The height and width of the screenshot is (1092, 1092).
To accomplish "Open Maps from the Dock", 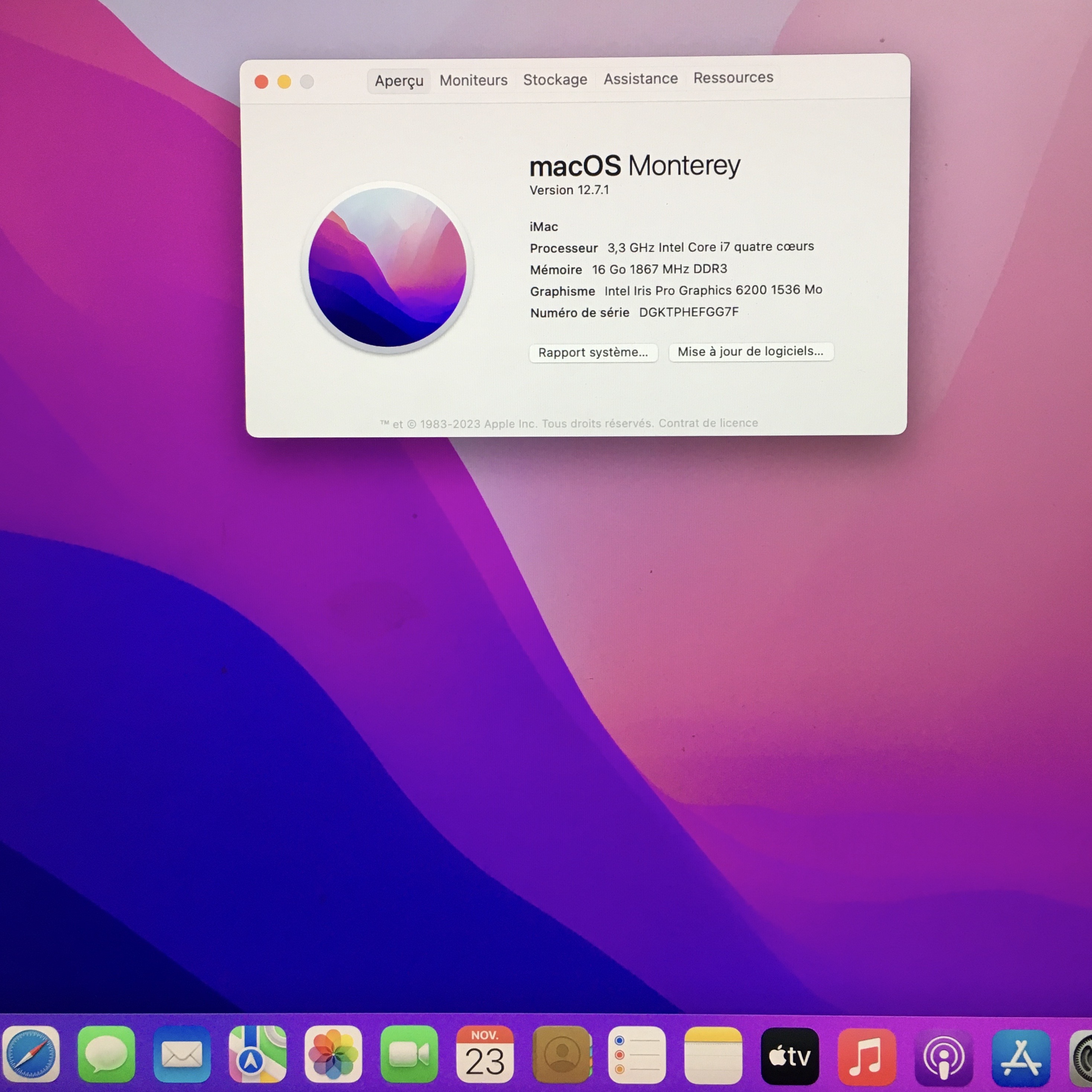I will (258, 1055).
